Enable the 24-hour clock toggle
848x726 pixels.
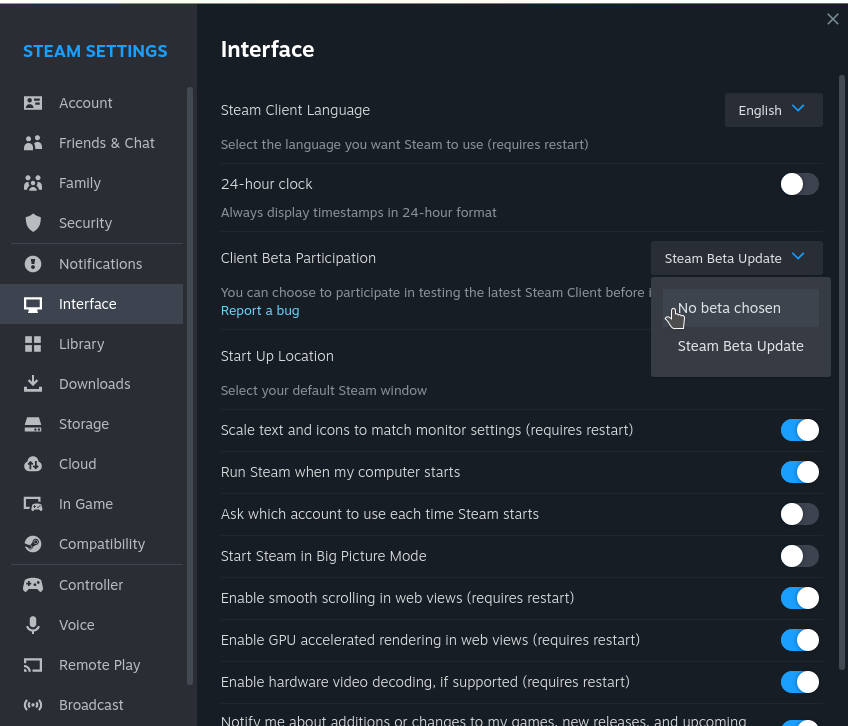(x=799, y=184)
